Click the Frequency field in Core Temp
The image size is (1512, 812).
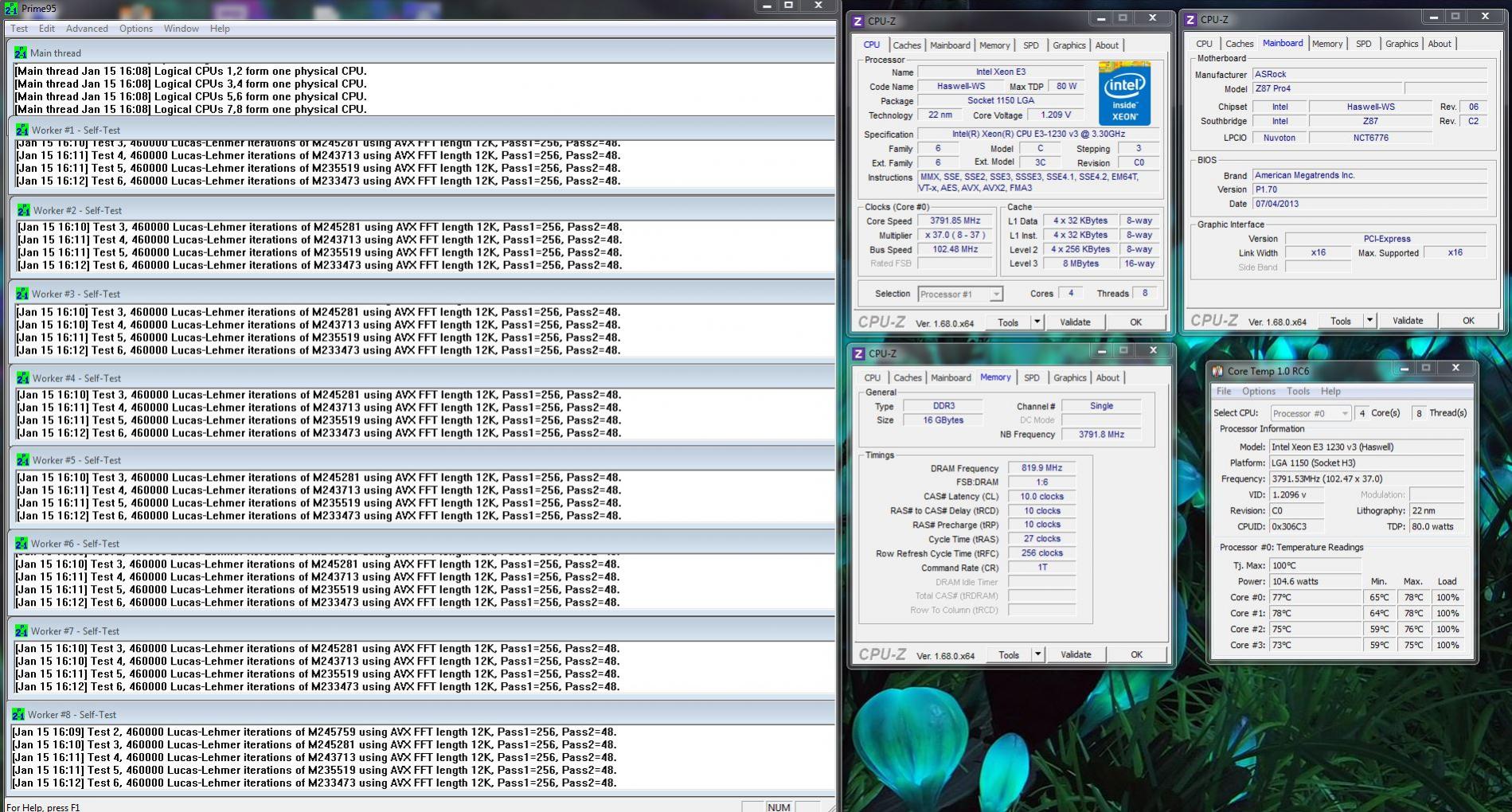coord(1366,479)
